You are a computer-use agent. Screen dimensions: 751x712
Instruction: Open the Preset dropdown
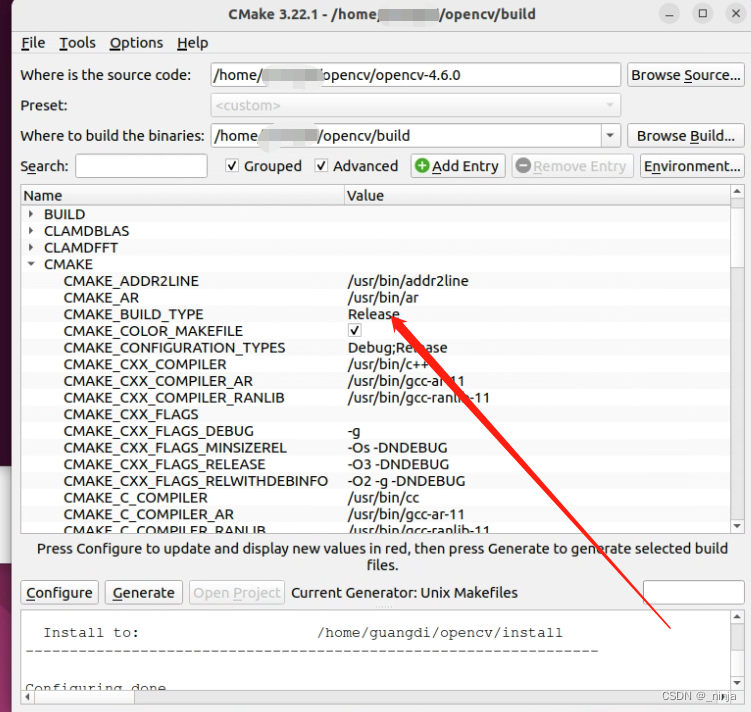tap(415, 105)
